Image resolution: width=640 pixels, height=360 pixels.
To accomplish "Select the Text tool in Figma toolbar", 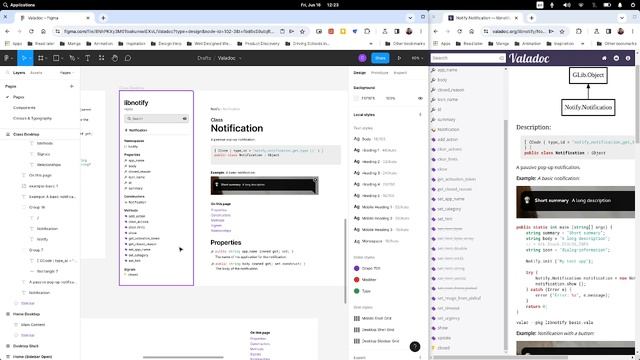I will (x=87, y=58).
